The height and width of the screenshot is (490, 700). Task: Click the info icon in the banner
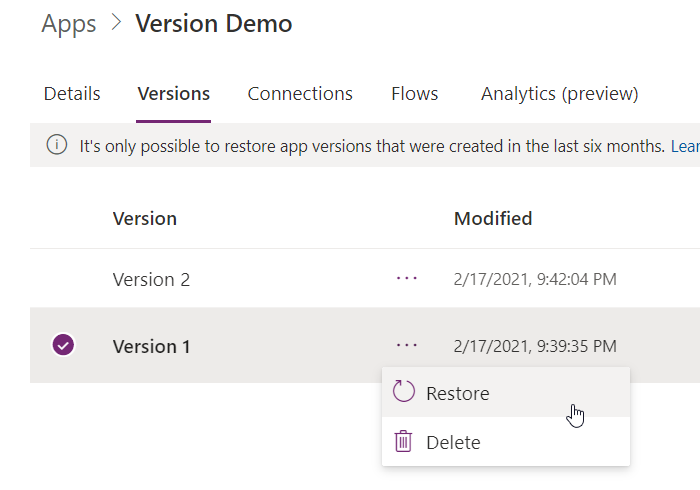[57, 145]
